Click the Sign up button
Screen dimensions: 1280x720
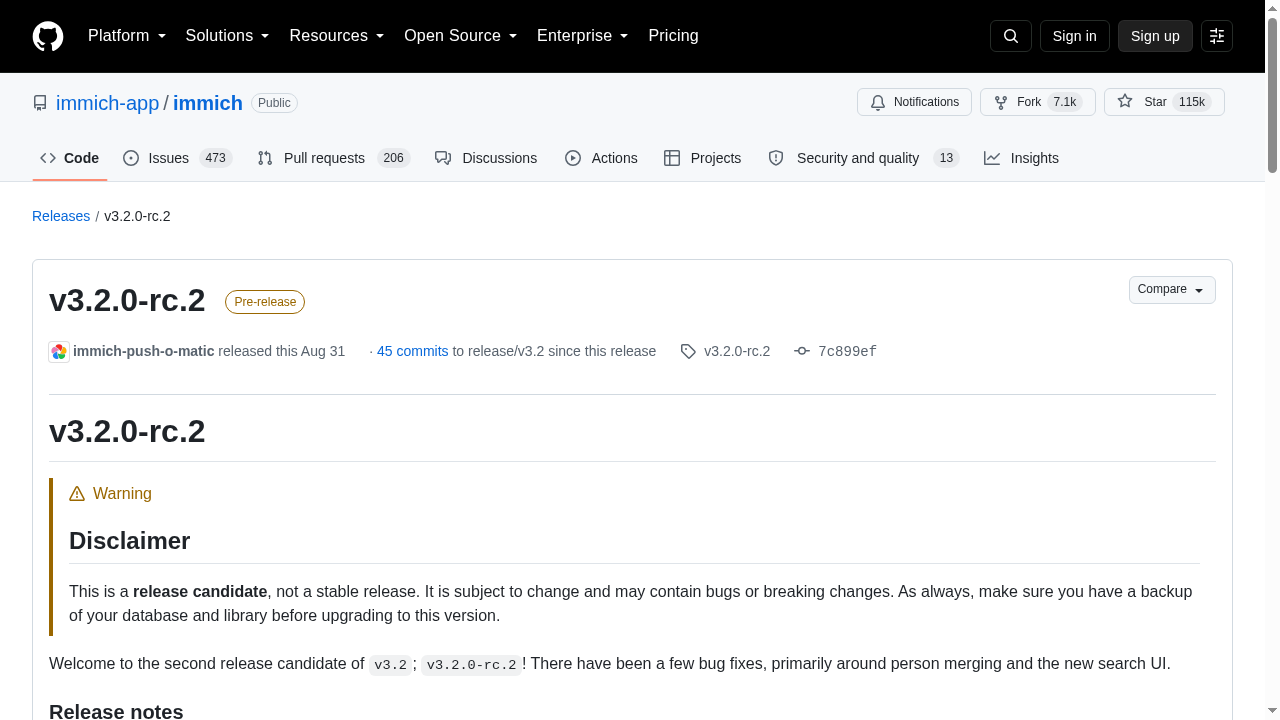(1155, 36)
